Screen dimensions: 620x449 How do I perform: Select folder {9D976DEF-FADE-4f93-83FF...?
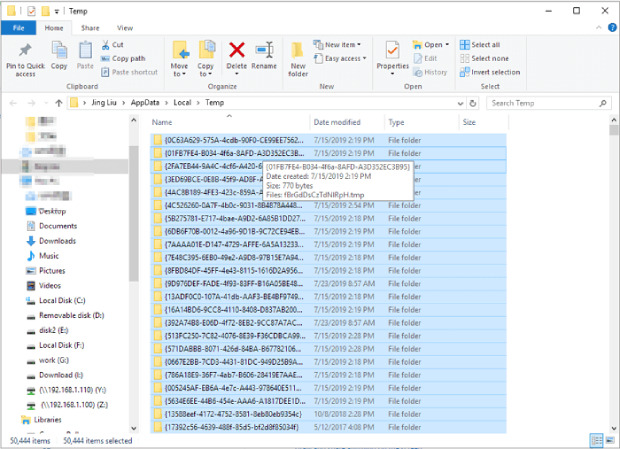click(328, 284)
